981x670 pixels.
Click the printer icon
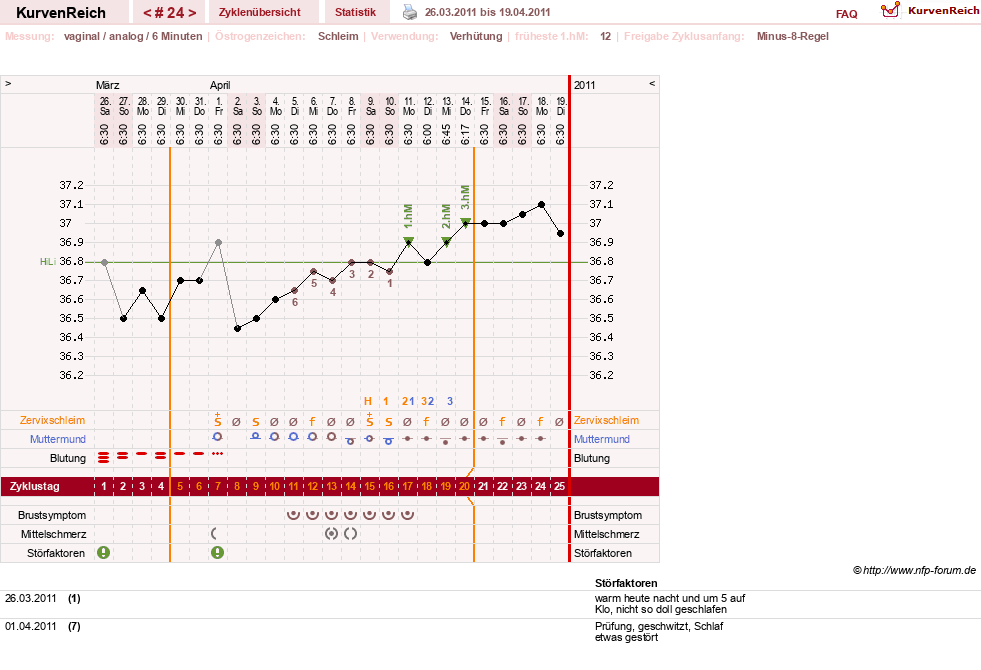[409, 12]
